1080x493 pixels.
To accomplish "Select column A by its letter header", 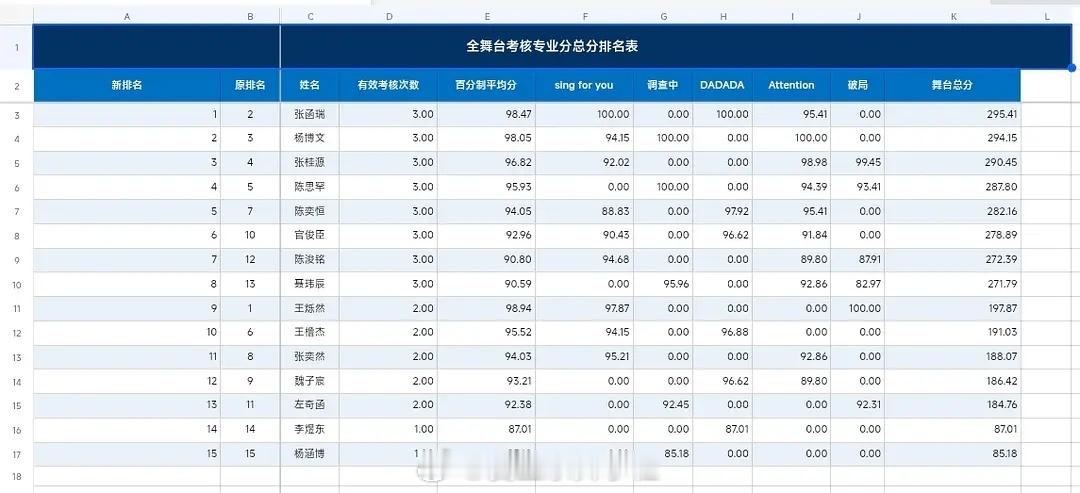I will 127,17.
